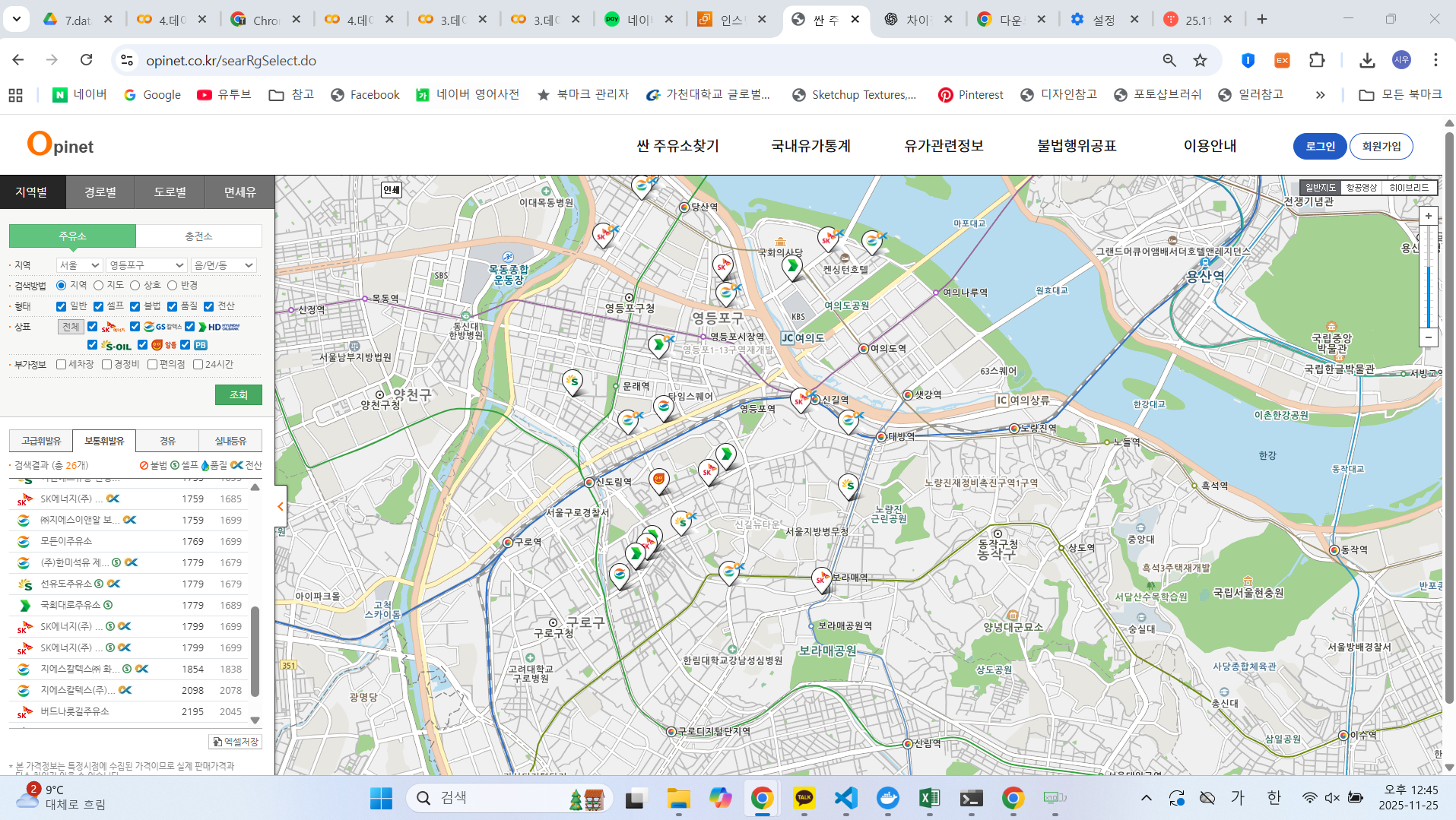Select the HD marker near 영등포시장역
The height and width of the screenshot is (820, 1456).
pos(658,345)
